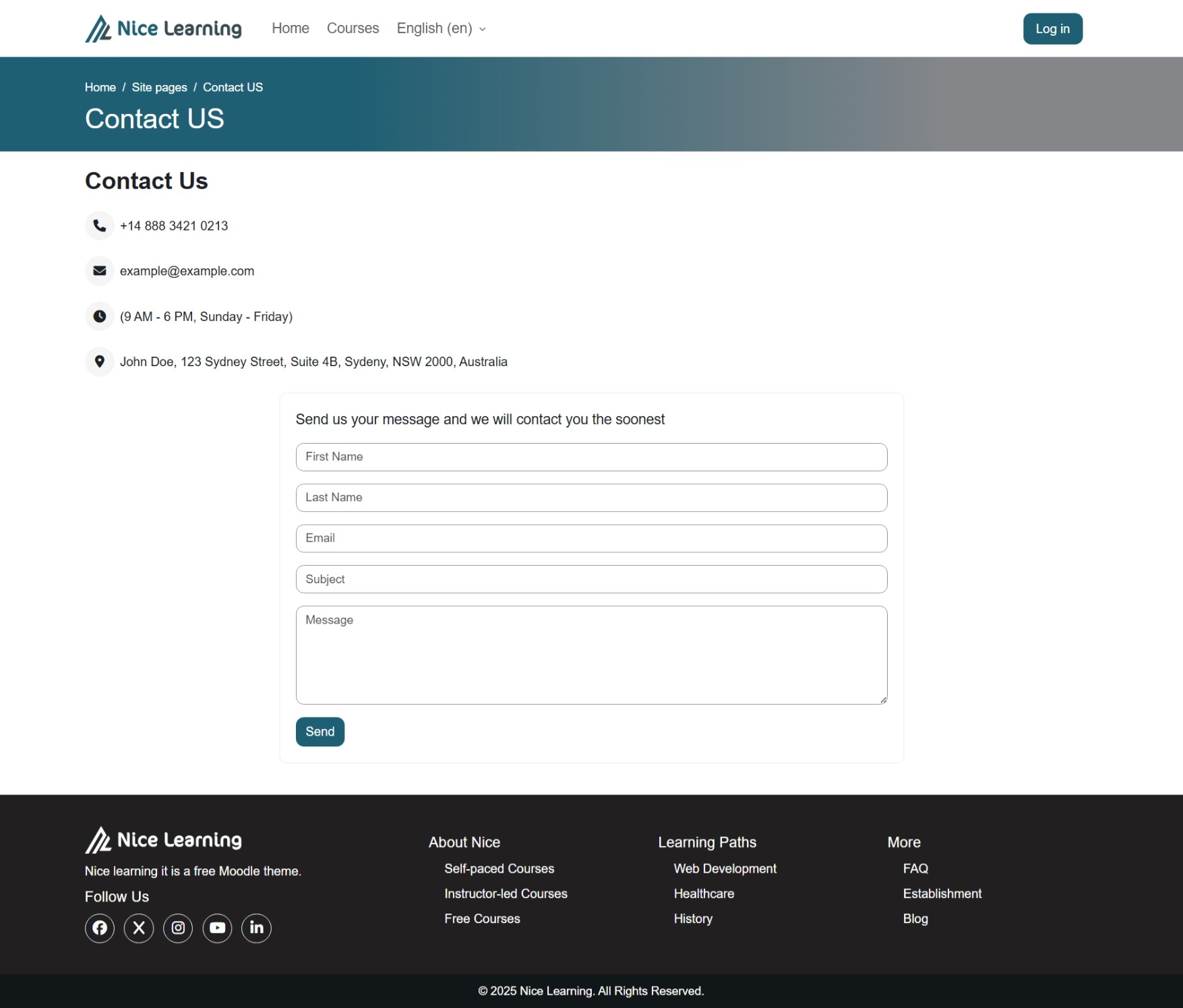1183x1008 pixels.
Task: Click the envelope icon beside the email
Action: click(x=99, y=271)
